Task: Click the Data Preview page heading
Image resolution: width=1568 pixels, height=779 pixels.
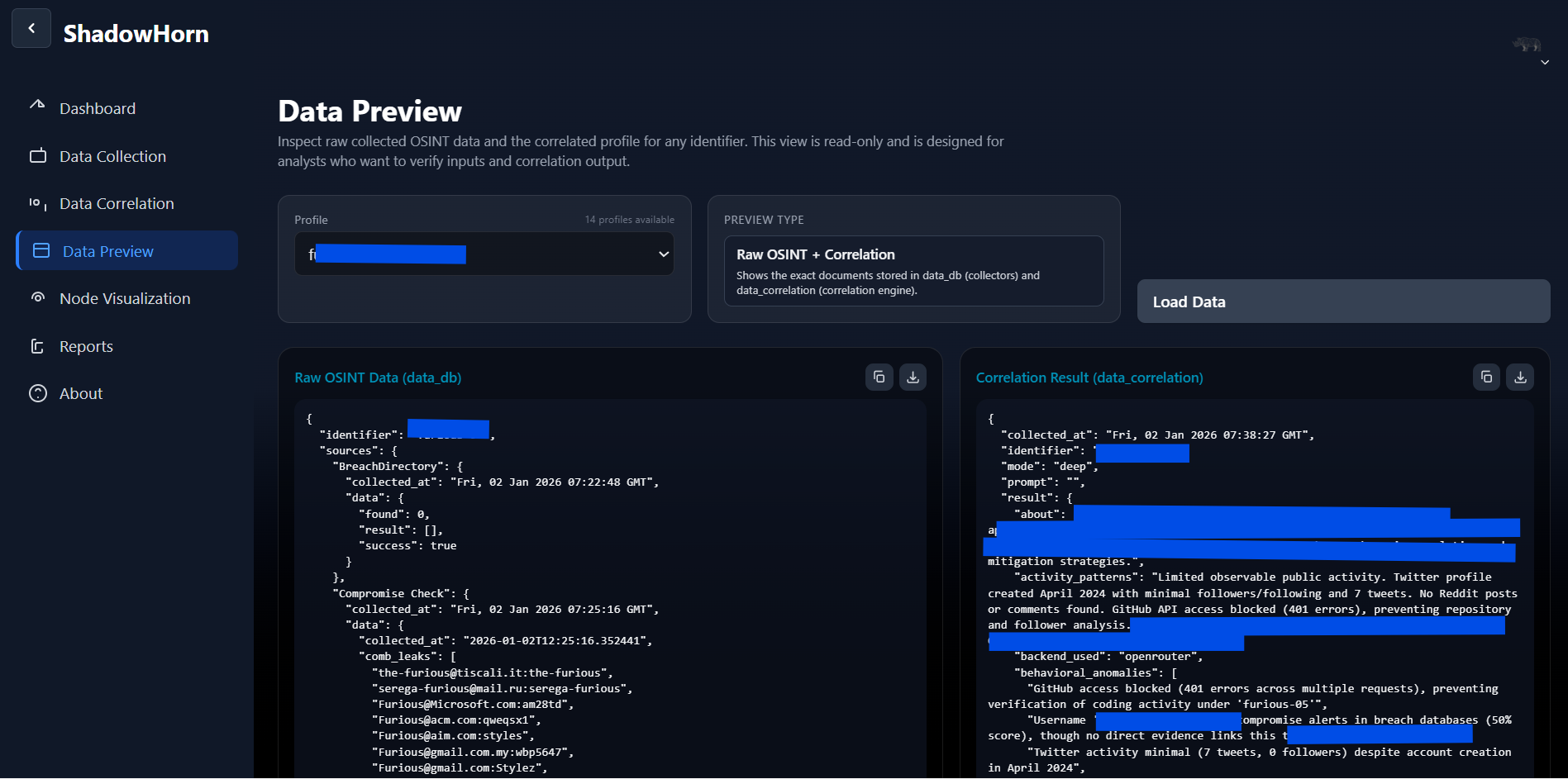Action: (369, 112)
